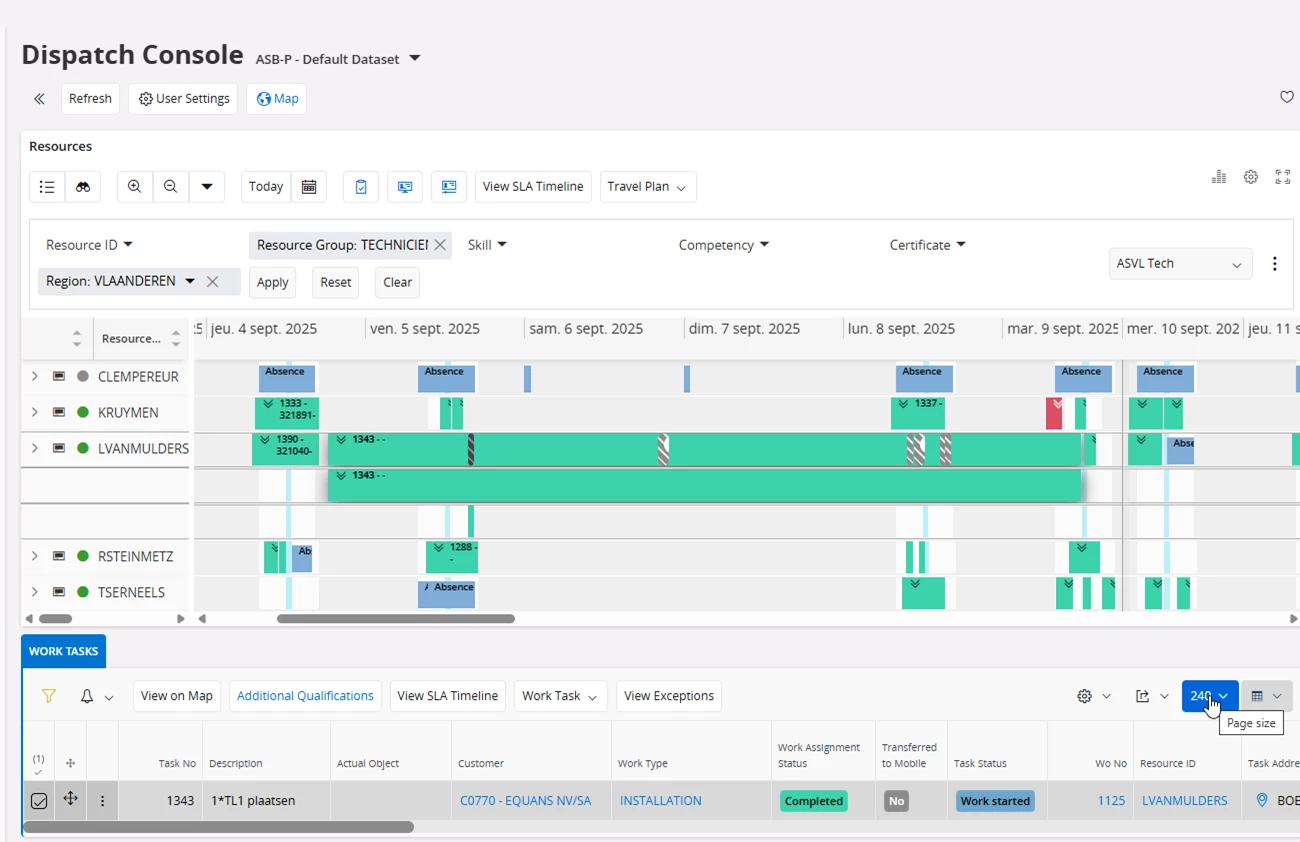Click the bar chart icon in Resources
The image size is (1300, 842).
tap(1218, 177)
